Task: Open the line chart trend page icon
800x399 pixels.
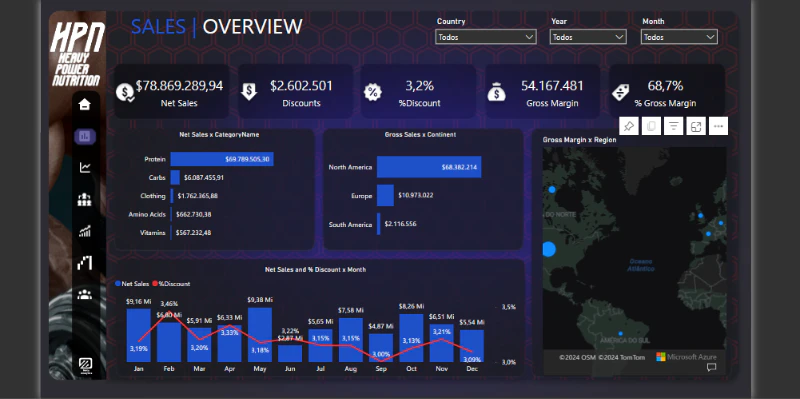Action: point(85,167)
